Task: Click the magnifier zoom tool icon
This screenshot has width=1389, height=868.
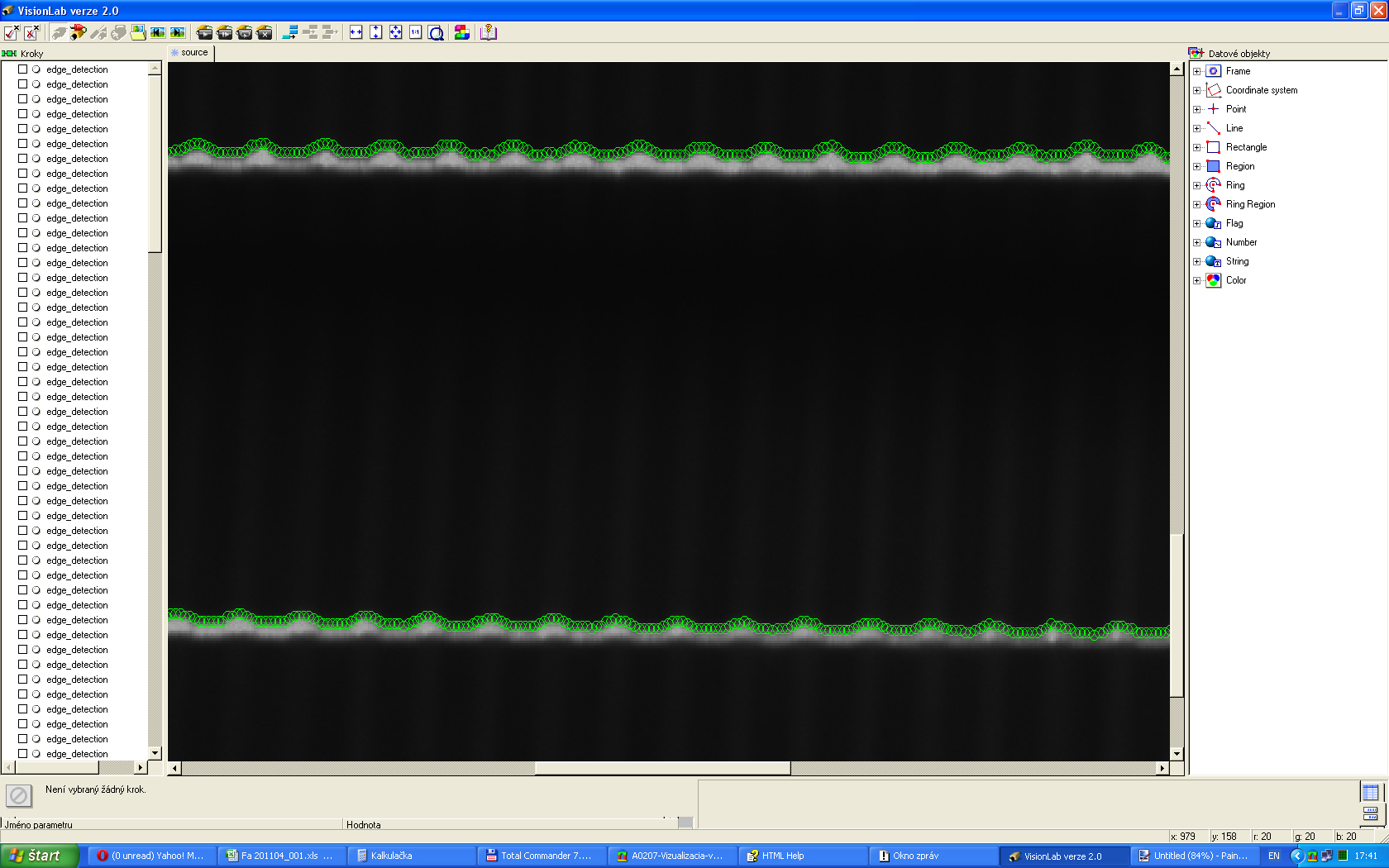Action: (x=437, y=32)
